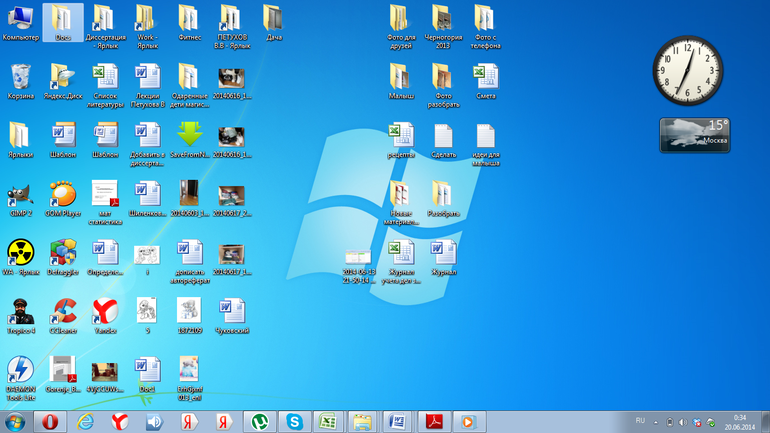Viewport: 770px width, 433px height.
Task: Switch the RU language indicator in tray
Action: point(640,421)
